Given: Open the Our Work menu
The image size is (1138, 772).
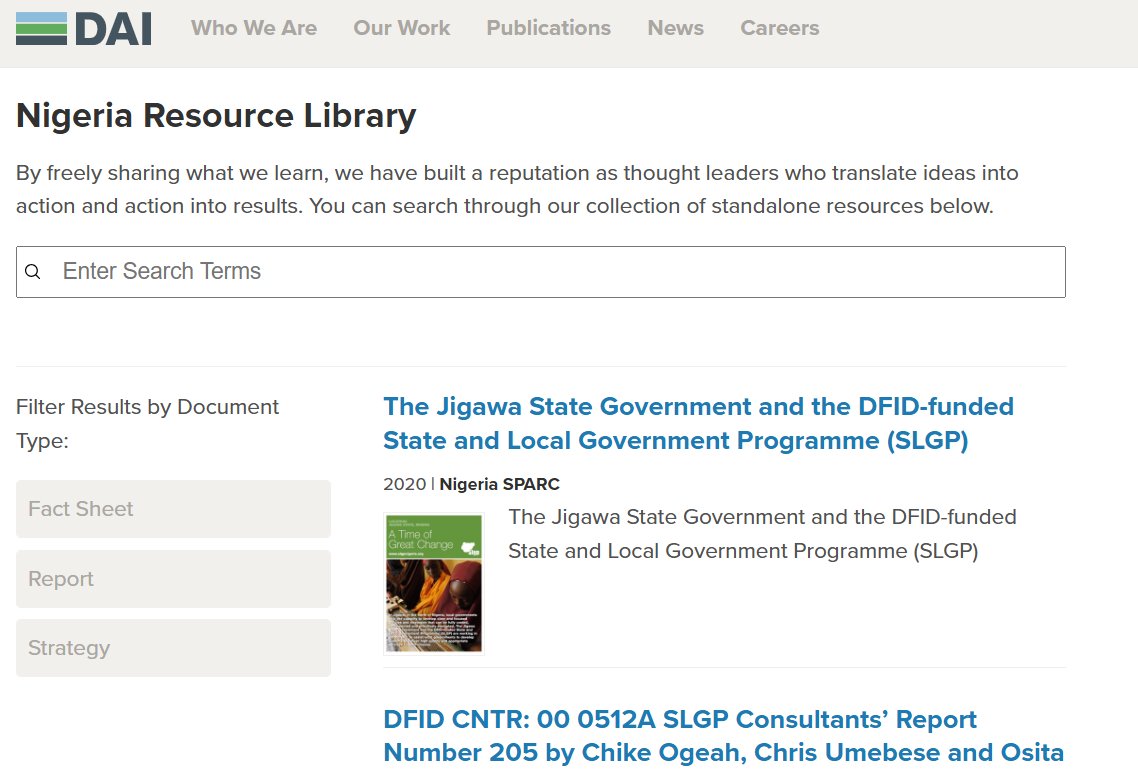Looking at the screenshot, I should [401, 28].
